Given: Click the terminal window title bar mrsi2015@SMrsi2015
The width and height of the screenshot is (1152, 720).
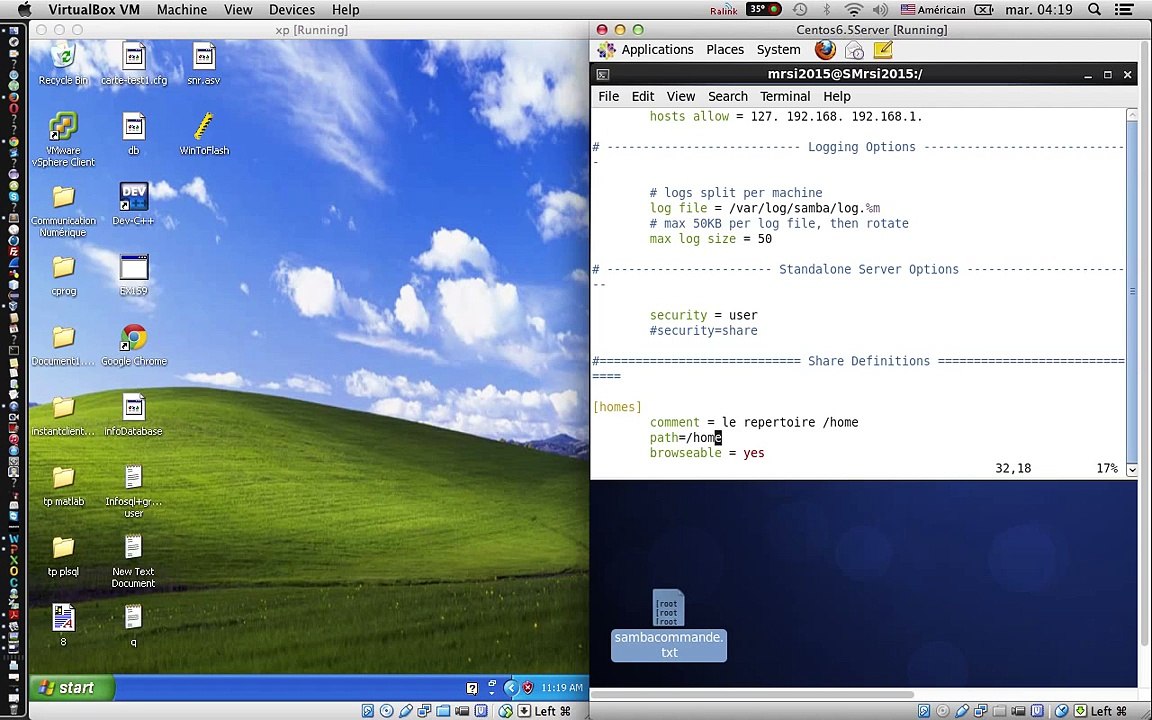Looking at the screenshot, I should 844,74.
